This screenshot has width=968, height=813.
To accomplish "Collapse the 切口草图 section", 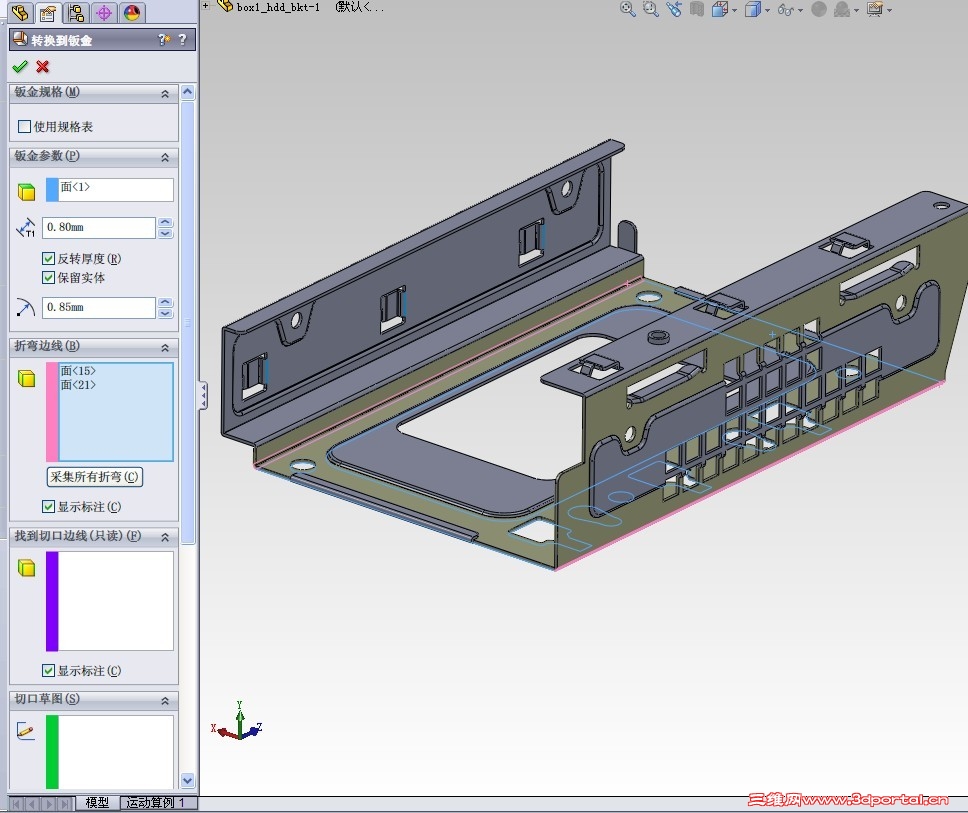I will click(165, 701).
